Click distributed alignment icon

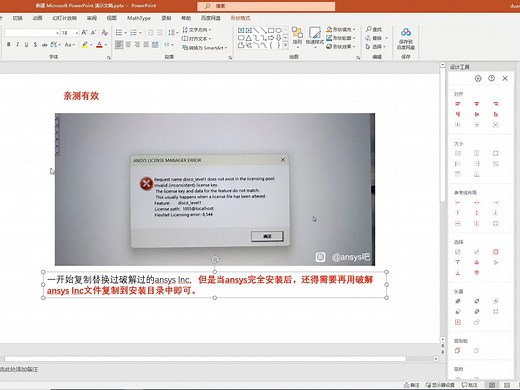tap(155, 44)
